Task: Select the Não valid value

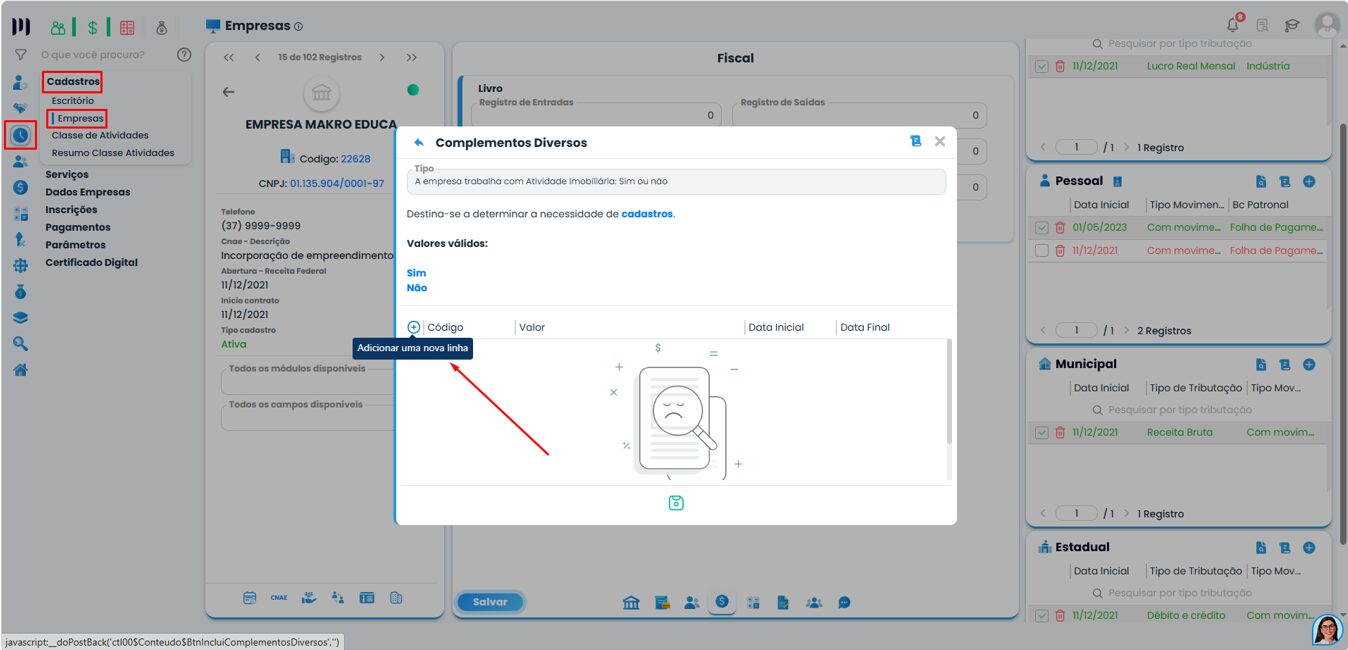Action: click(417, 288)
